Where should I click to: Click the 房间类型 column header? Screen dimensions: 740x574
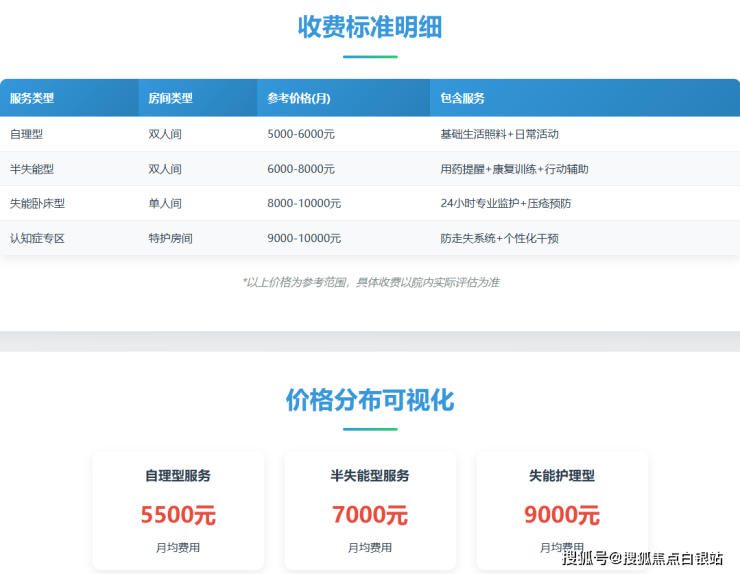point(170,98)
